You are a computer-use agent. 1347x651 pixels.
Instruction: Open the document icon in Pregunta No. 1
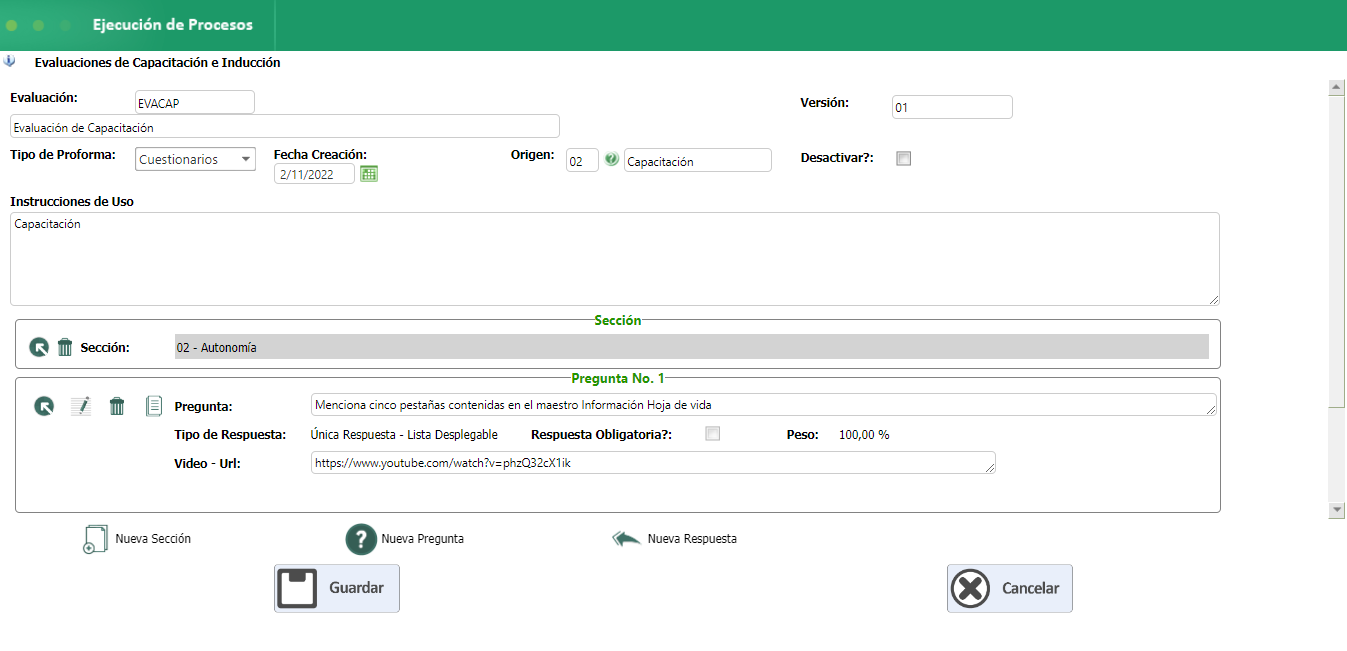coord(154,406)
